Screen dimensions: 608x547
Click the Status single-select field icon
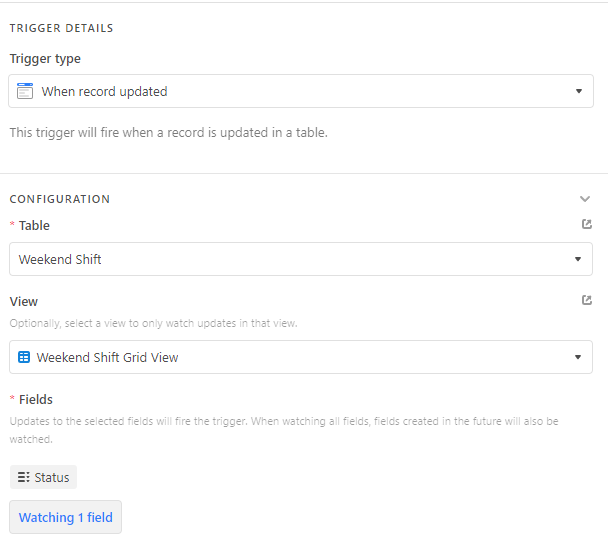(24, 477)
